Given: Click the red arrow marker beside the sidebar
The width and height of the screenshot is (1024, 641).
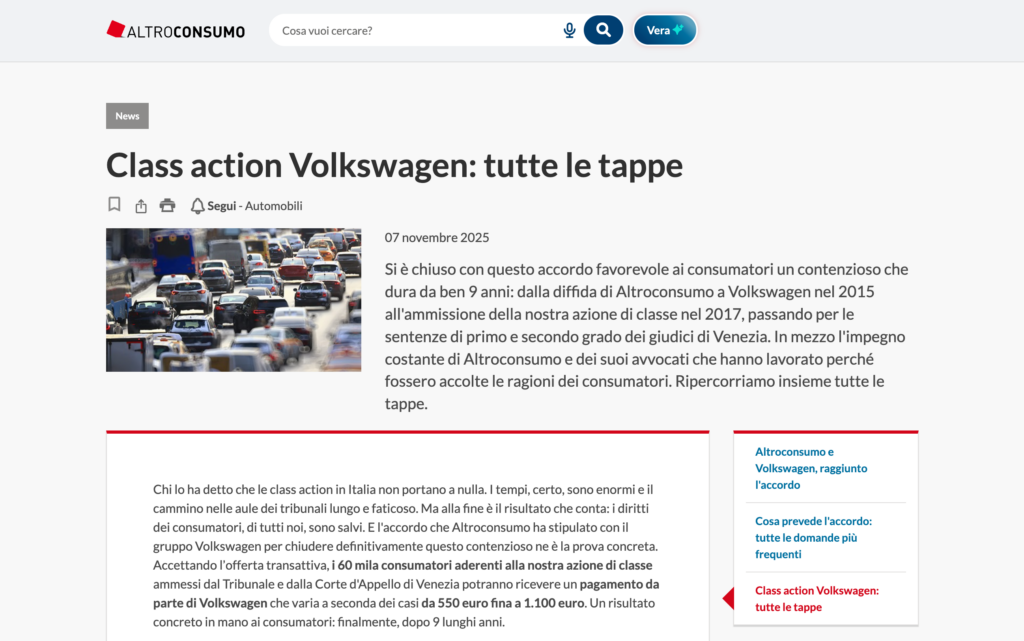Looking at the screenshot, I should coord(728,598).
